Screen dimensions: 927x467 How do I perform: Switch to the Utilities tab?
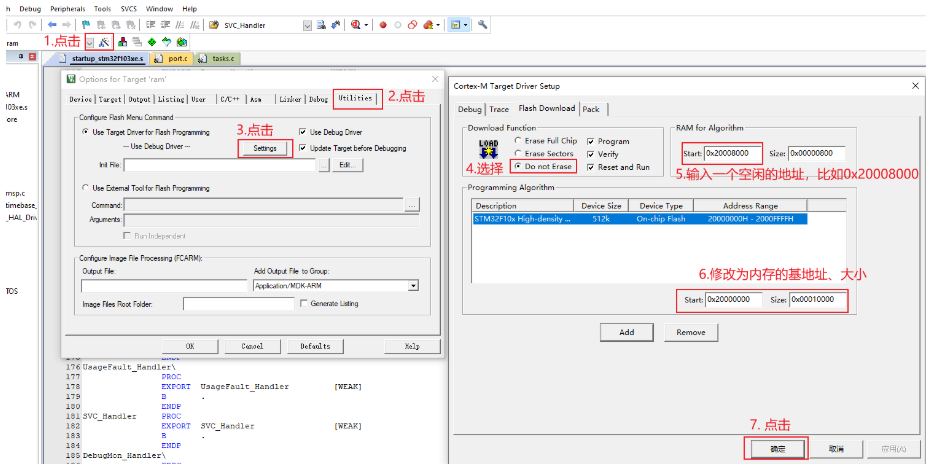(x=355, y=99)
